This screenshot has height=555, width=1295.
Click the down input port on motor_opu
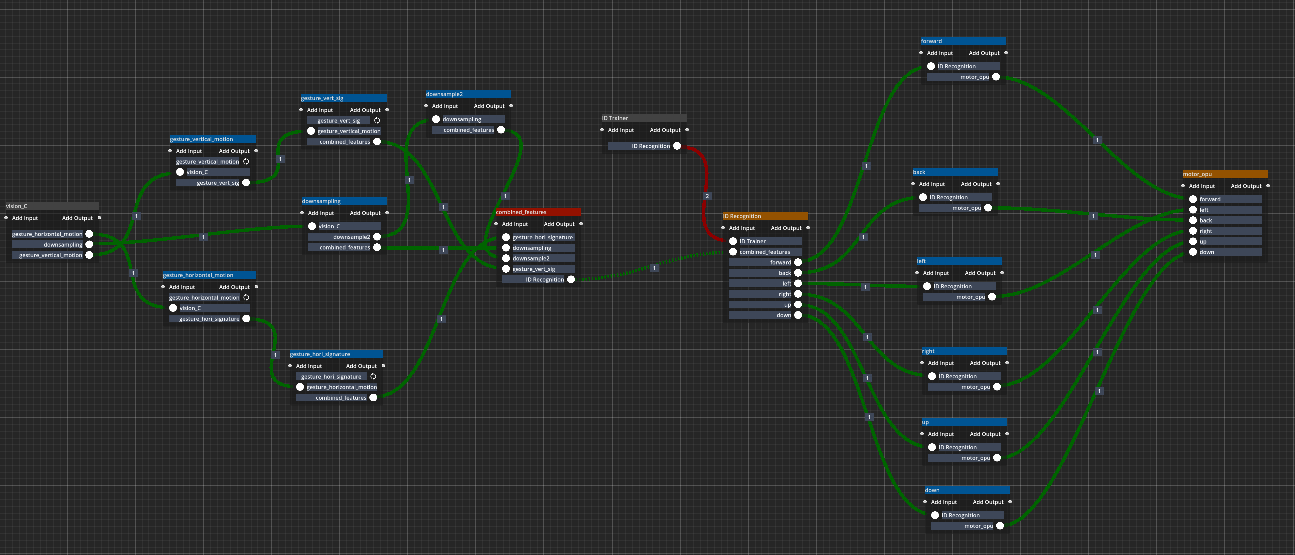[x=1191, y=252]
